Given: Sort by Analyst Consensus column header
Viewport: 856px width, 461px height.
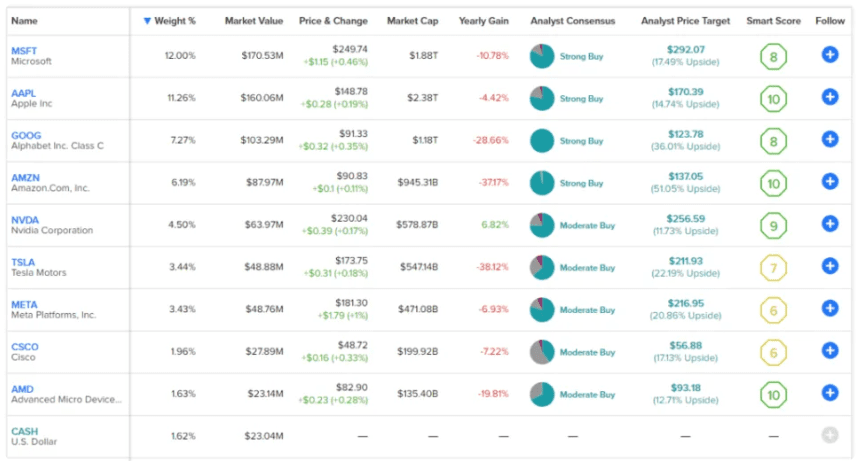Looking at the screenshot, I should coord(573,21).
